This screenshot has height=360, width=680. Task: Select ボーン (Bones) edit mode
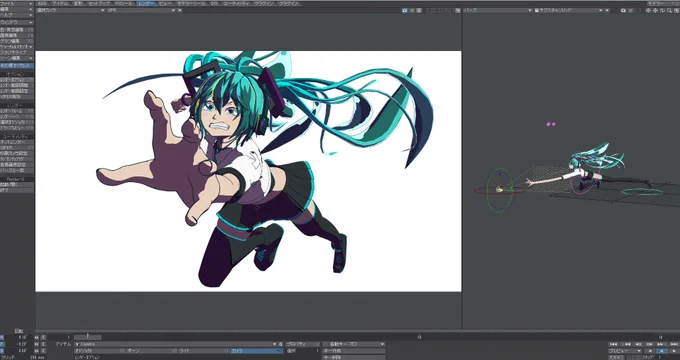[151, 350]
